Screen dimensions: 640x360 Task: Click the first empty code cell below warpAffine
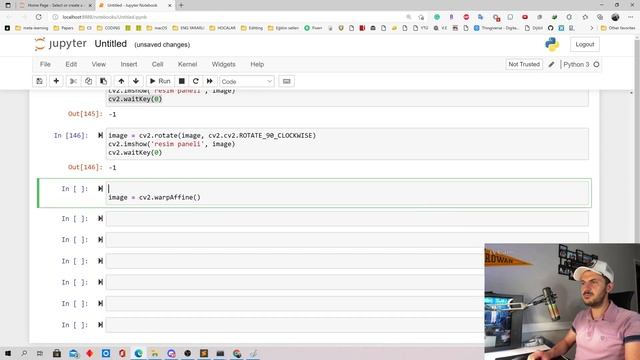point(347,219)
